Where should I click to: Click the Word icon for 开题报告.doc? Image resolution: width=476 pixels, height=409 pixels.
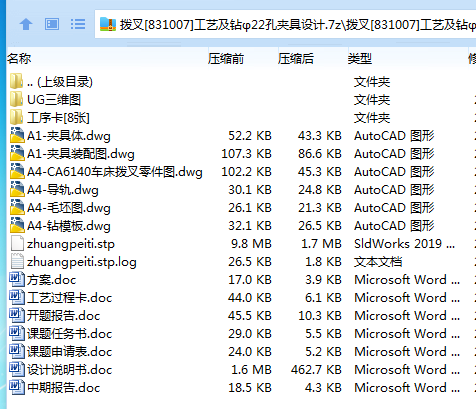17,316
